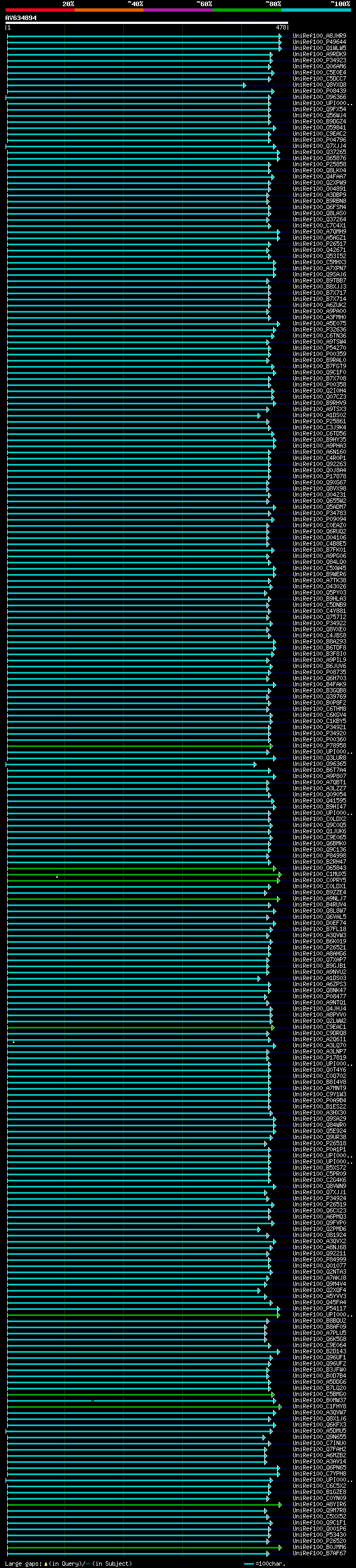Select the UniRef100_Q6FSM4 label
356x1568 pixels.
tap(319, 207)
